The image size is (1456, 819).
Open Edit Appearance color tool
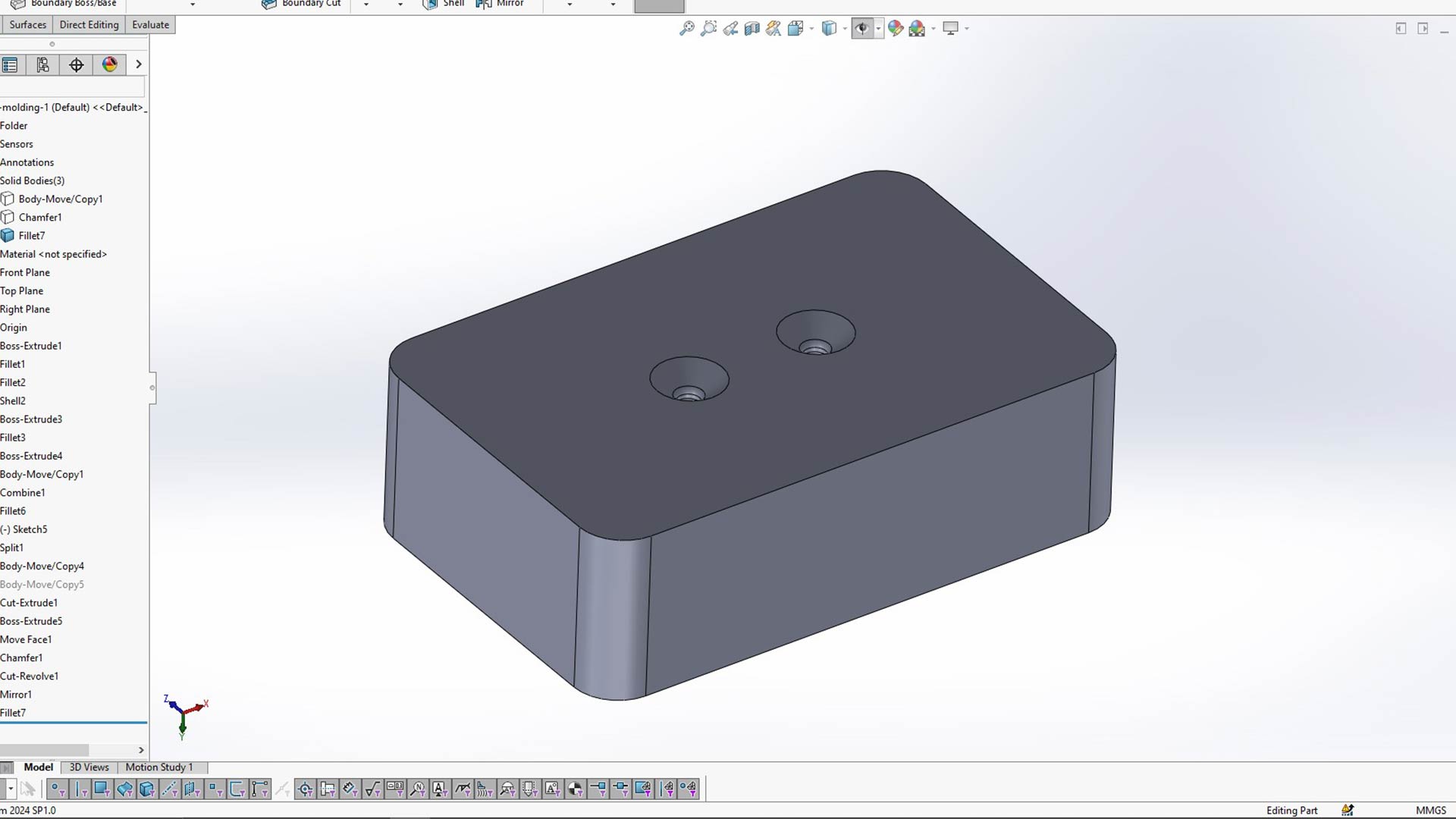896,28
